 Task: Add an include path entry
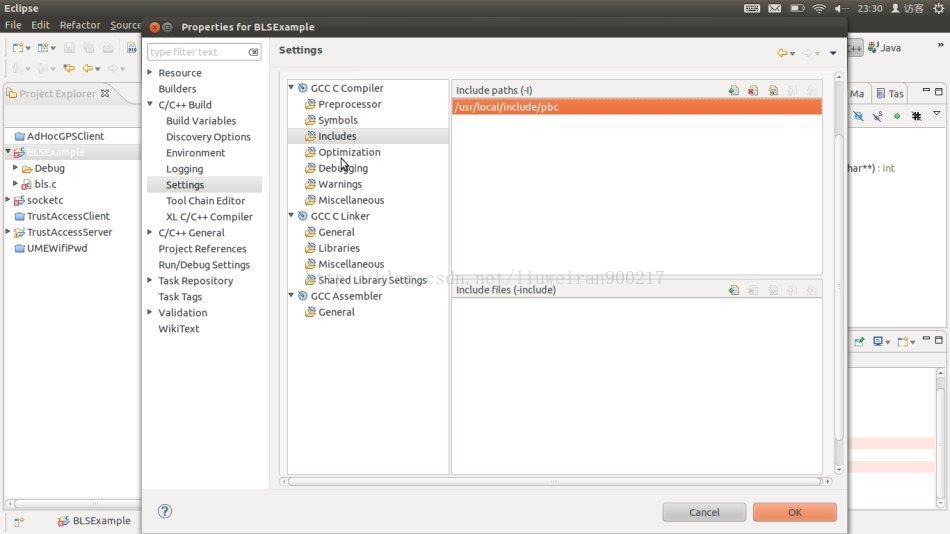pyautogui.click(x=734, y=90)
